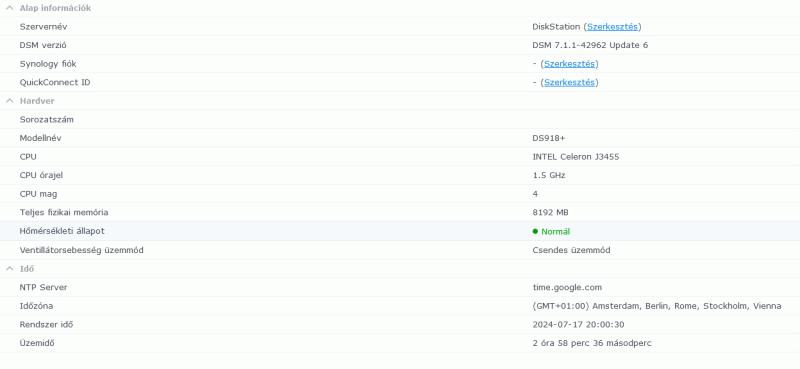Screen dimensions: 800x369
Task: Click the green Normál status dot
Action: click(535, 232)
